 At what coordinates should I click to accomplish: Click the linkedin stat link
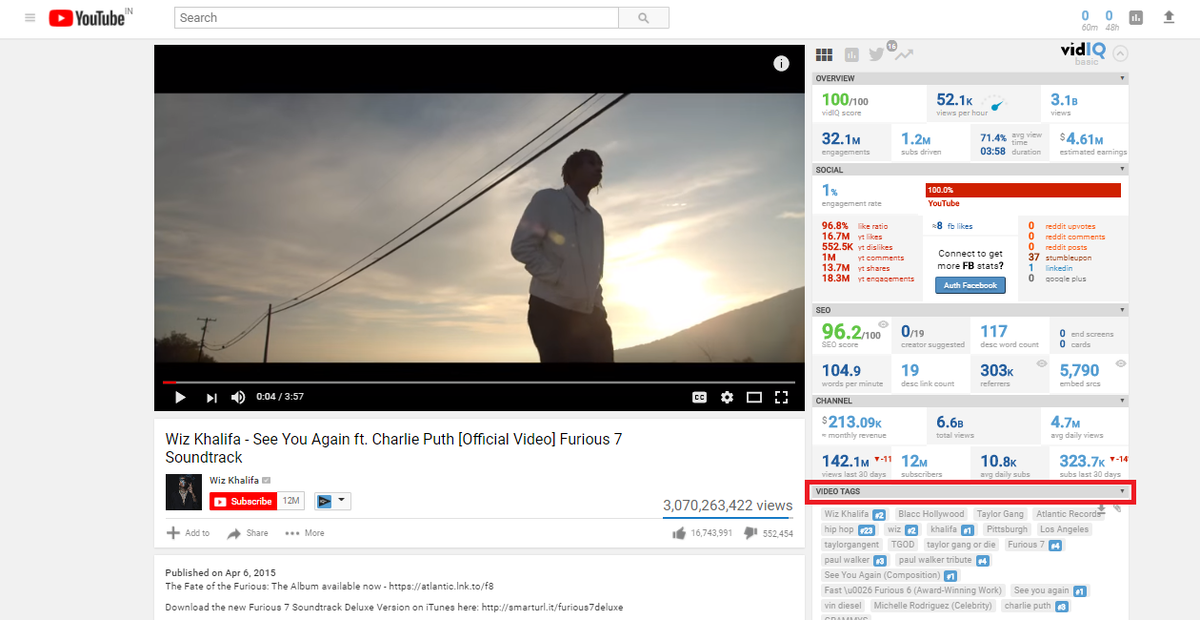coord(1059,268)
